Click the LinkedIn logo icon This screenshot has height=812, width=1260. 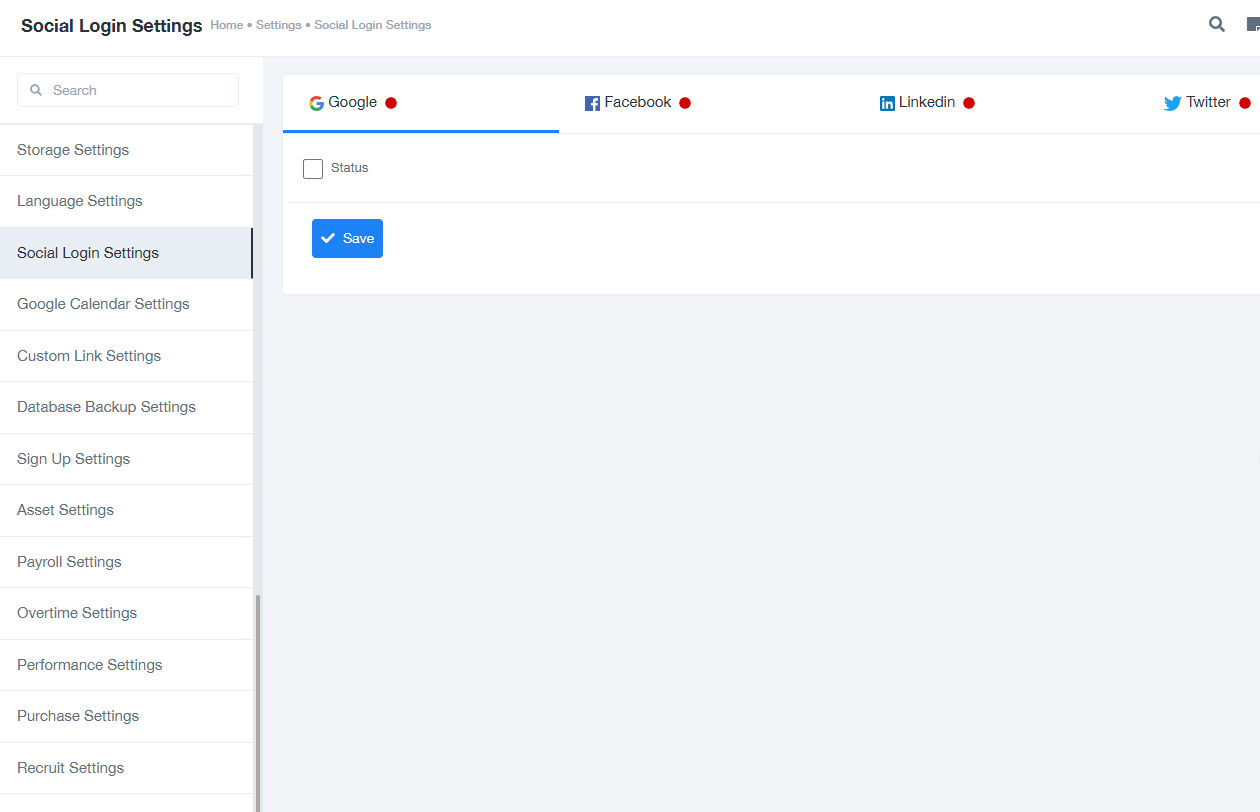pos(887,103)
